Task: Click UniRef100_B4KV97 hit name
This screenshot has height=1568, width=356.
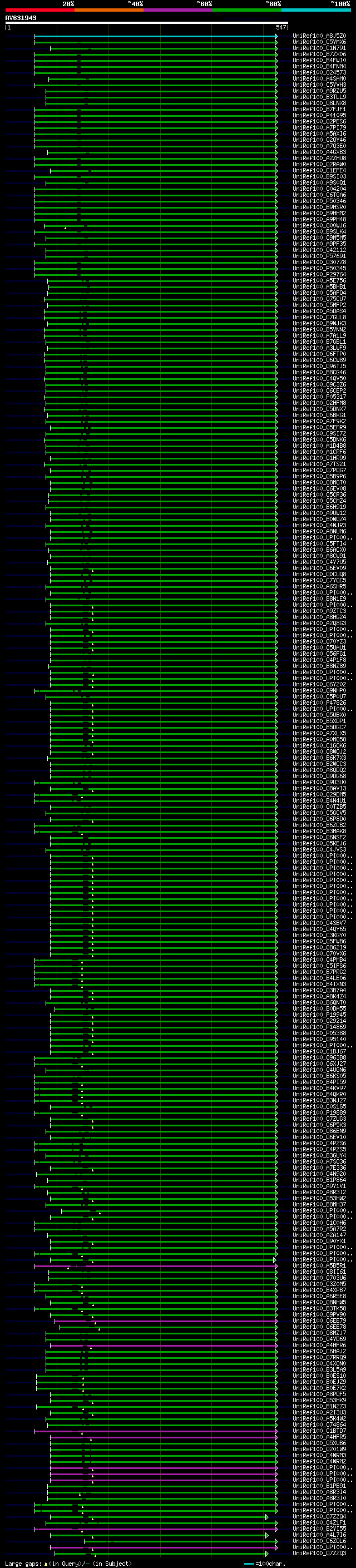Action: point(319,1089)
